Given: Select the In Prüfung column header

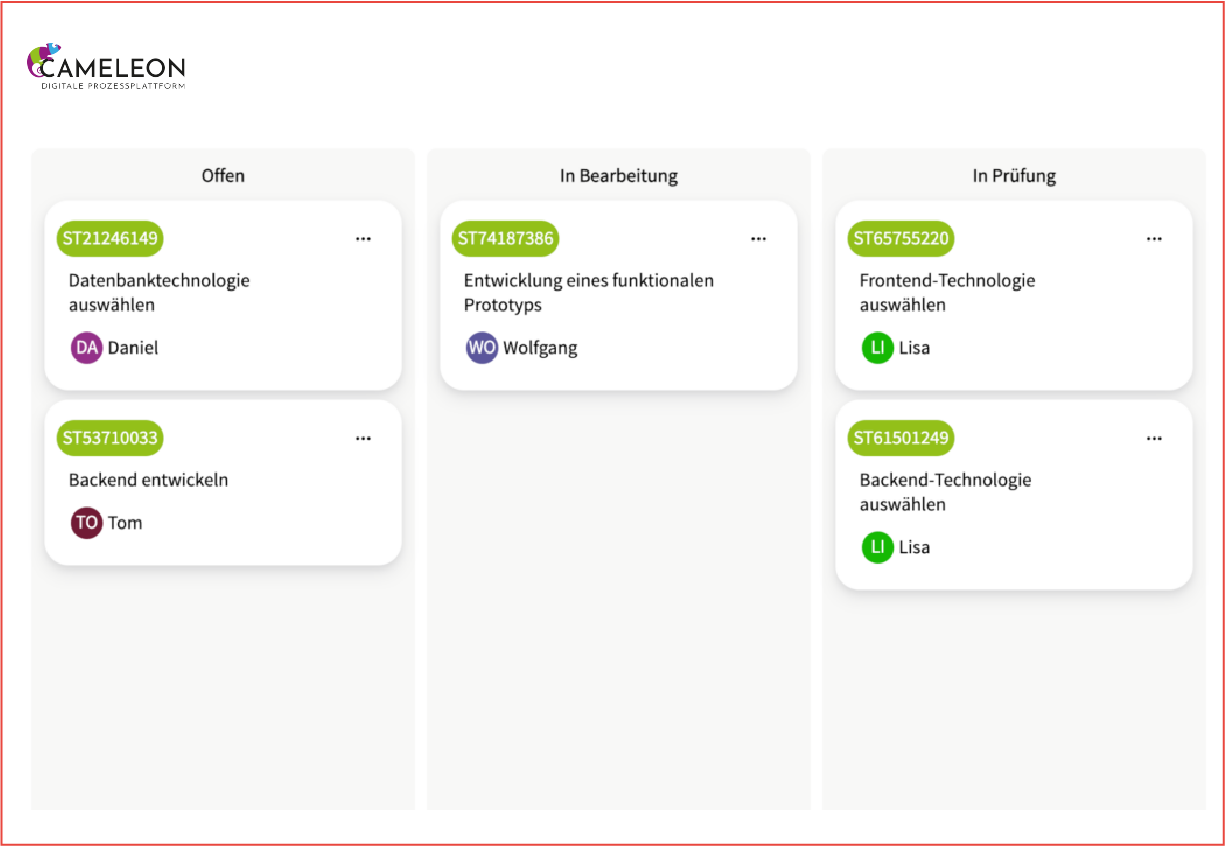Looking at the screenshot, I should pos(1014,176).
